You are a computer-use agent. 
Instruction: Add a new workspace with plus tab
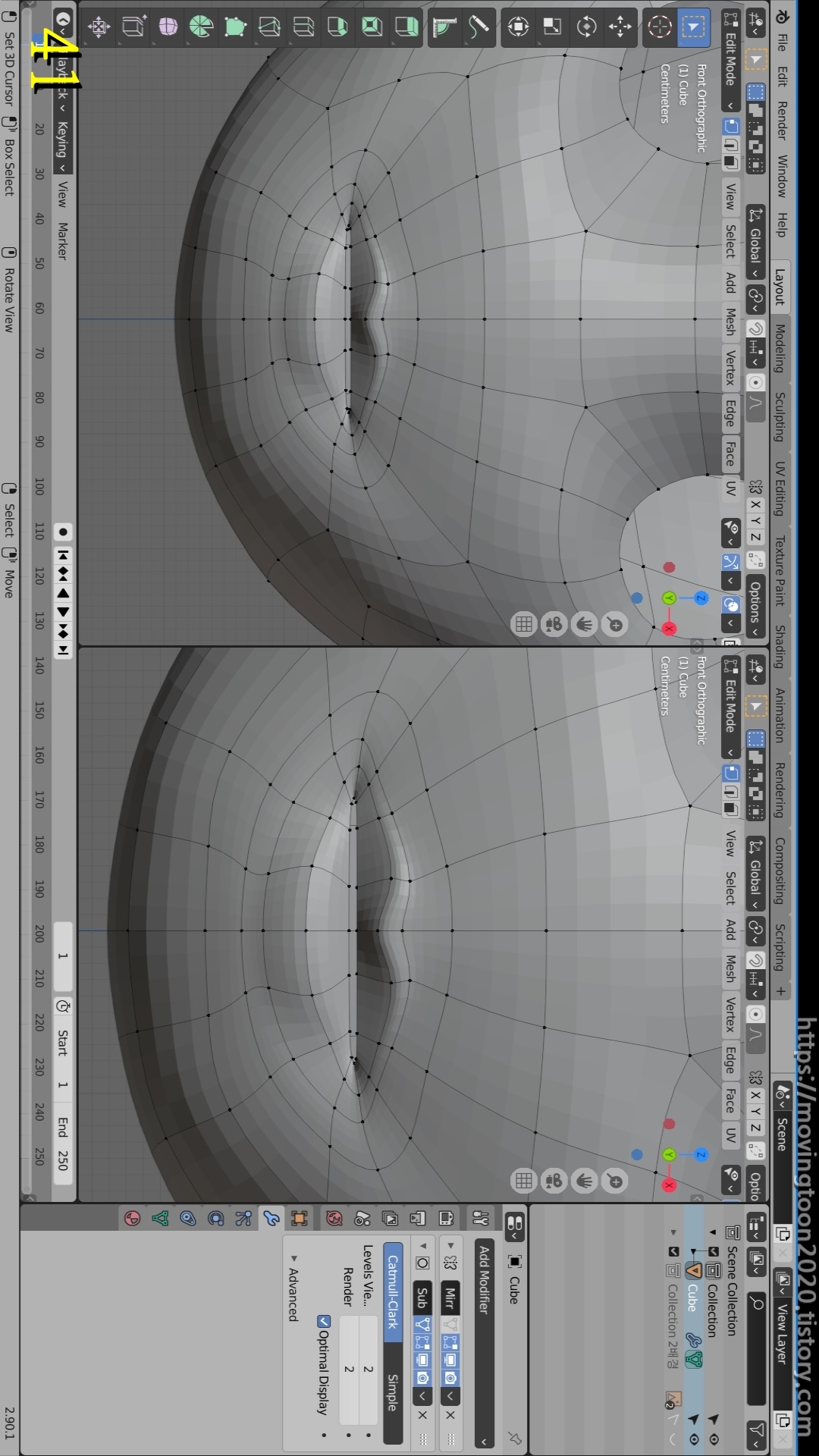[780, 991]
